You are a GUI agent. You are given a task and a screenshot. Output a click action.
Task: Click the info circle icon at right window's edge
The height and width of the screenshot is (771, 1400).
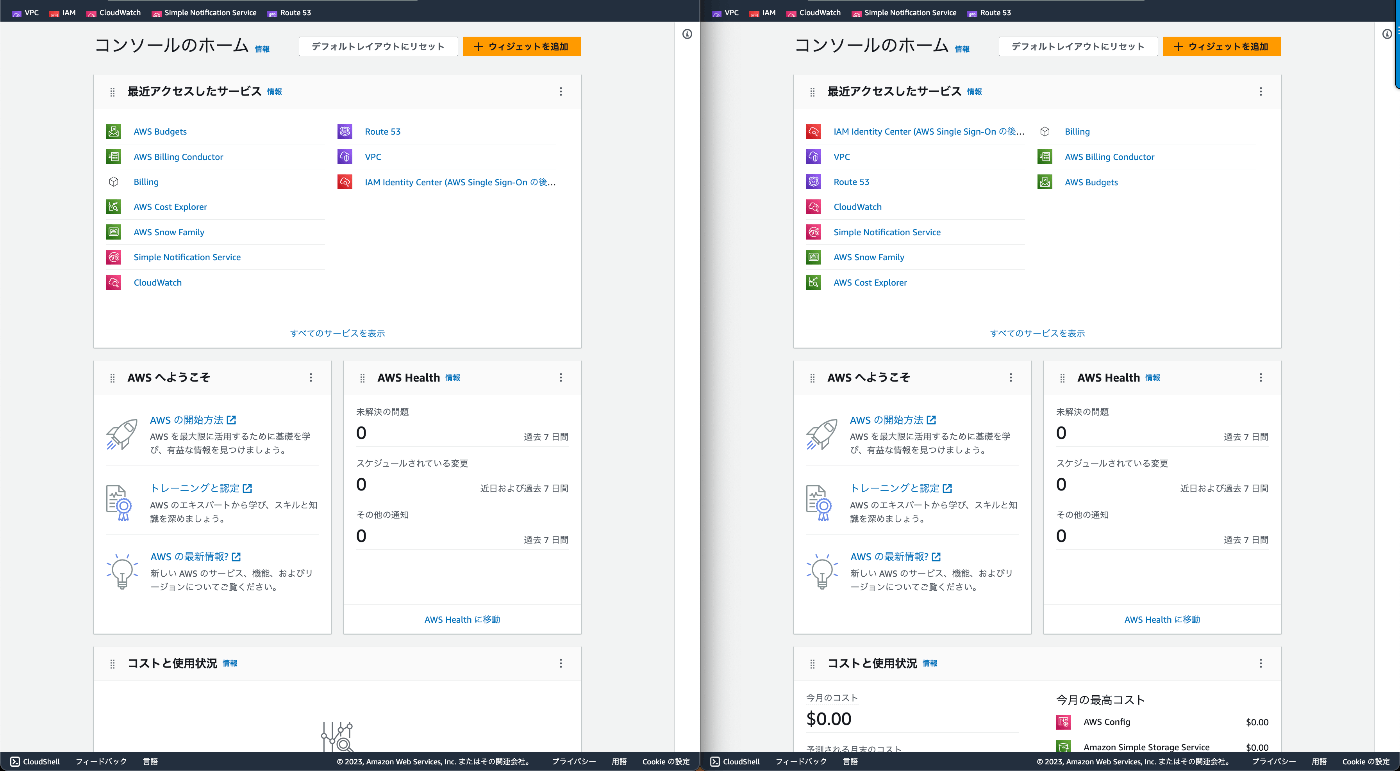1387,34
